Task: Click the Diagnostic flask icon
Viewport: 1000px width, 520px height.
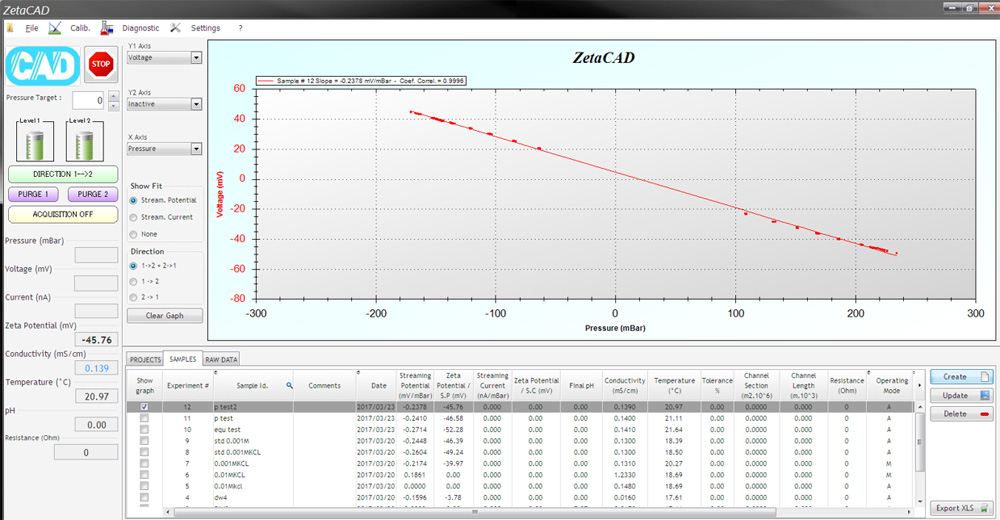Action: pos(107,28)
